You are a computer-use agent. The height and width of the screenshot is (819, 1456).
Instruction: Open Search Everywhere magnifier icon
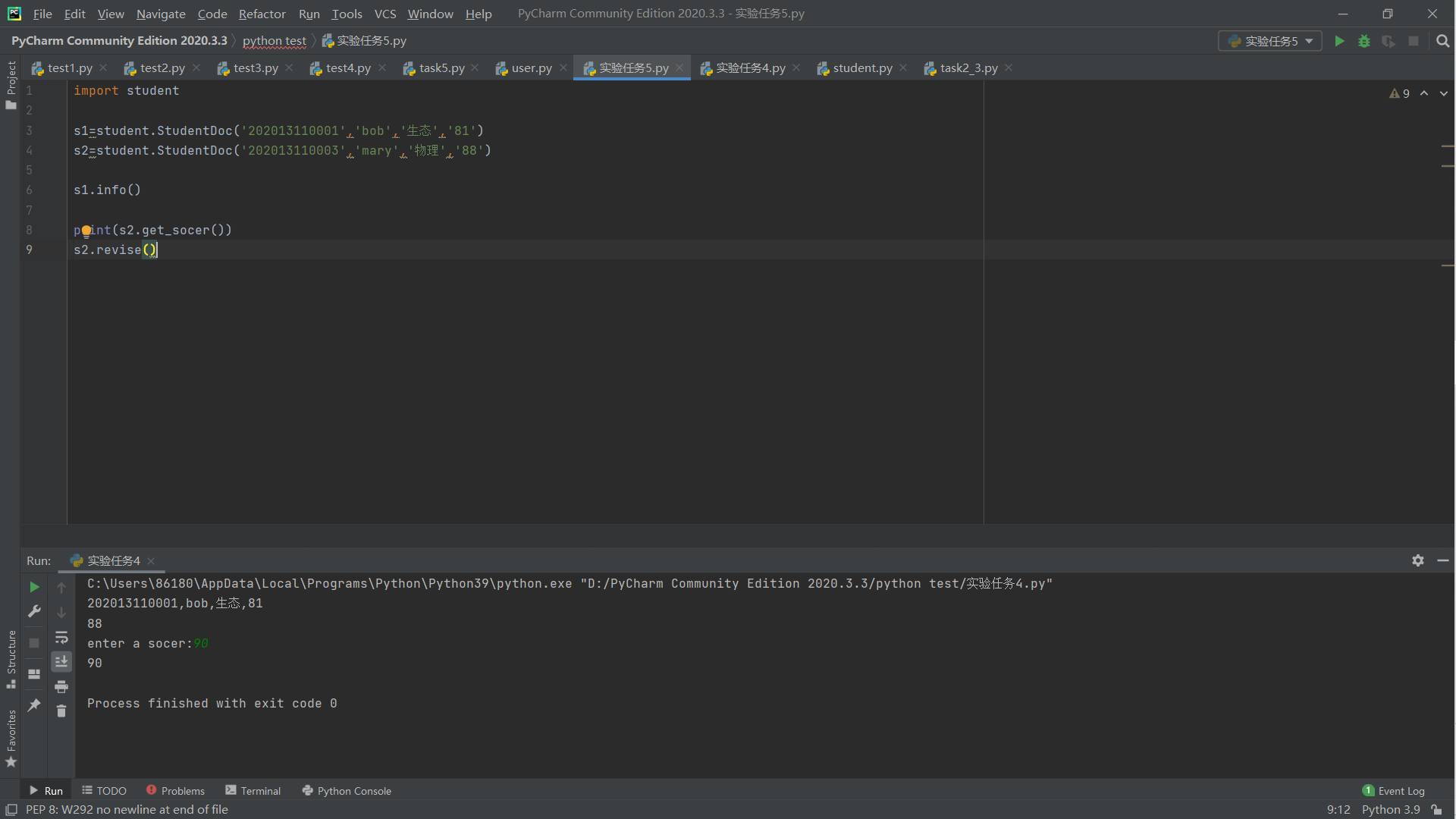coord(1442,41)
